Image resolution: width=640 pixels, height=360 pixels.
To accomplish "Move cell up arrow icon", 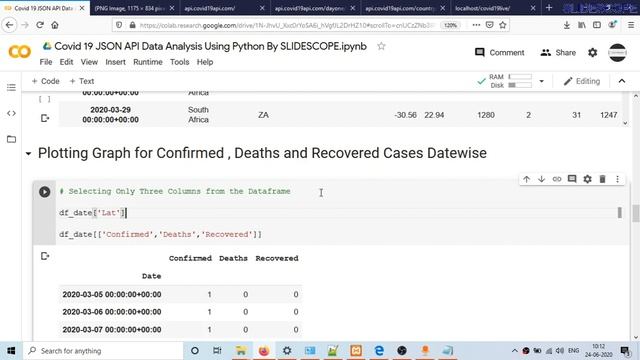I will click(x=527, y=179).
